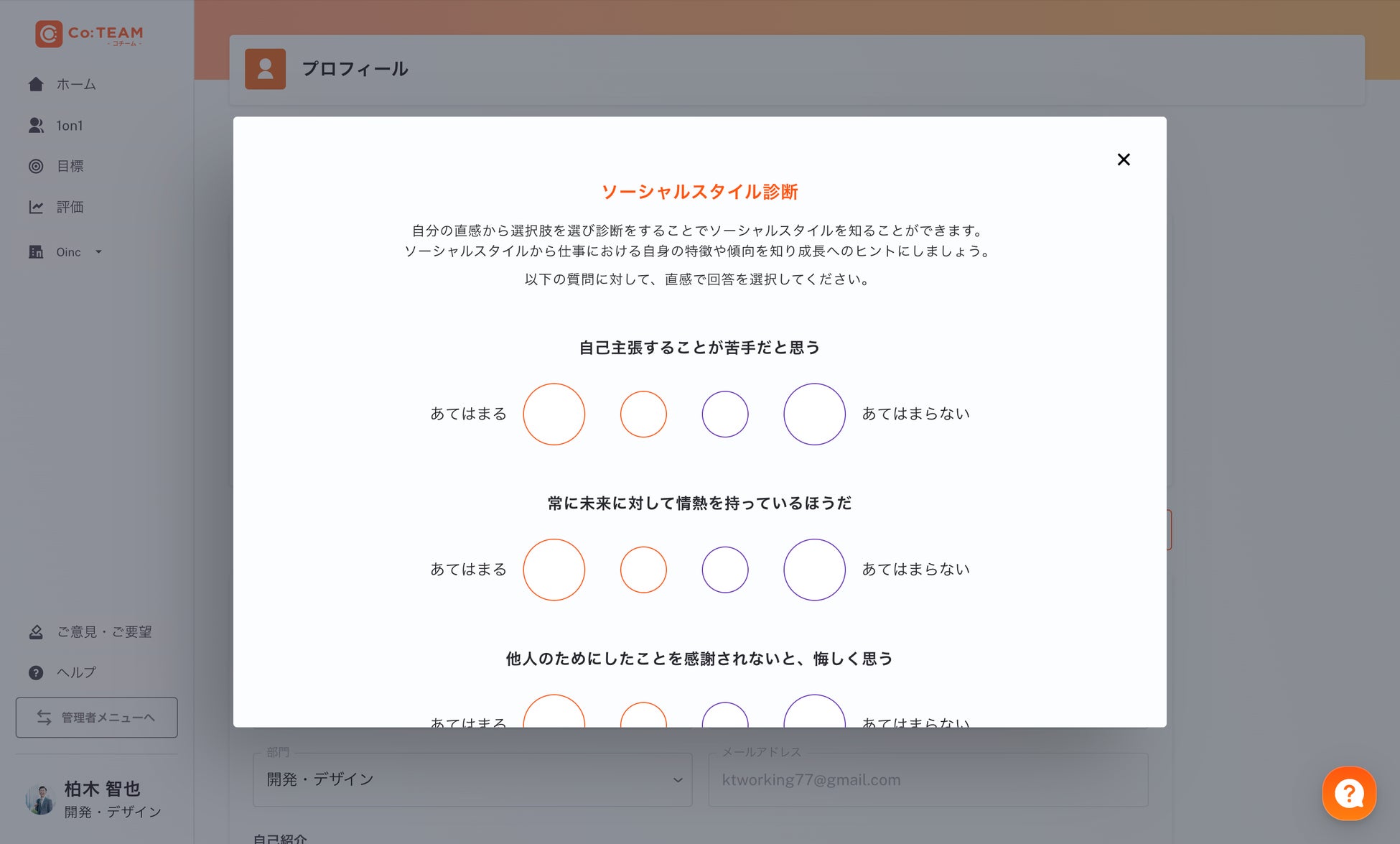The height and width of the screenshot is (844, 1400).
Task: Select small purple circle for 情熱 question
Action: tap(724, 570)
